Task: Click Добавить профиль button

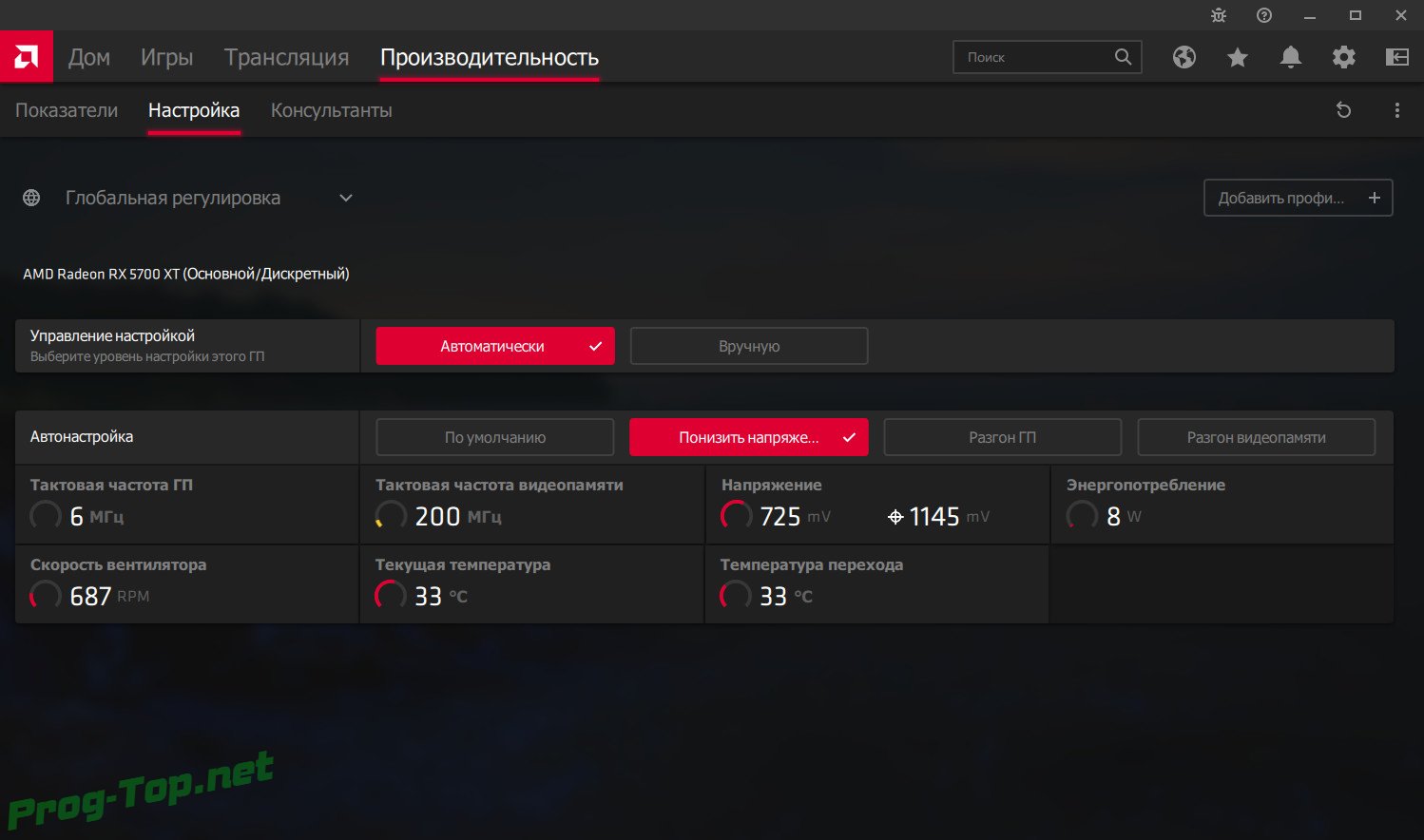Action: (1299, 198)
